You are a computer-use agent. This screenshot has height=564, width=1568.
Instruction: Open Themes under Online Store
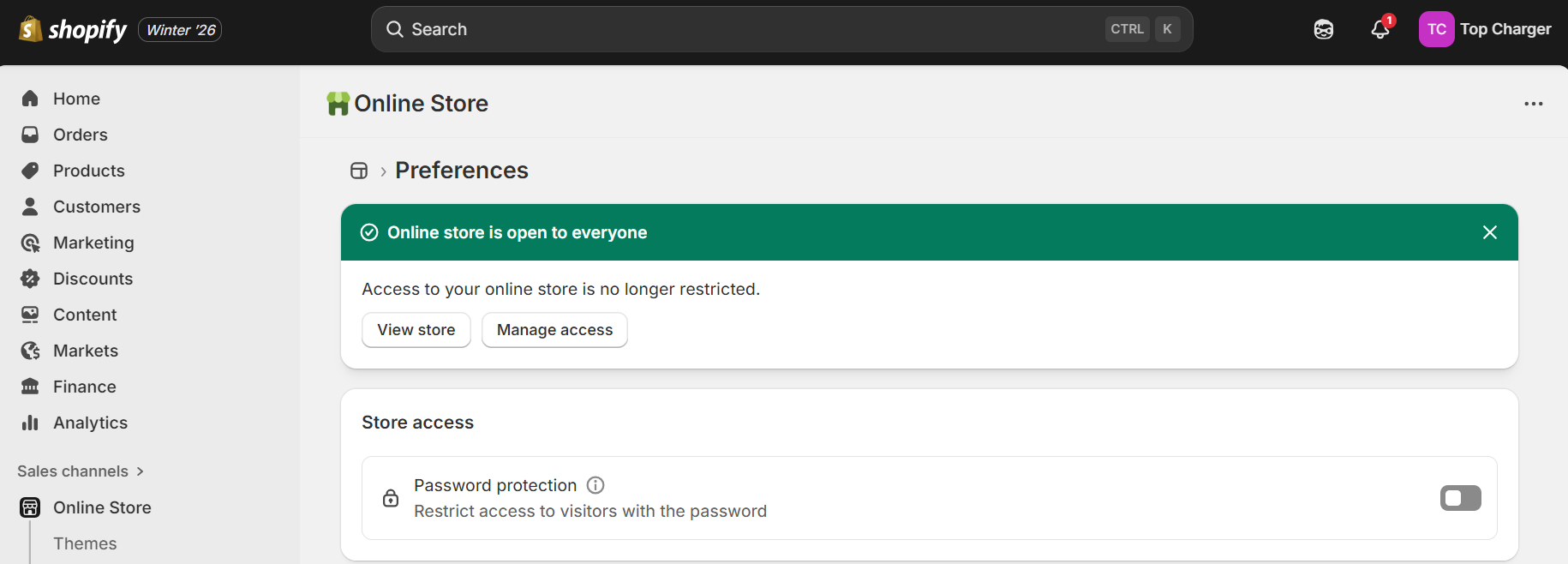coord(85,543)
